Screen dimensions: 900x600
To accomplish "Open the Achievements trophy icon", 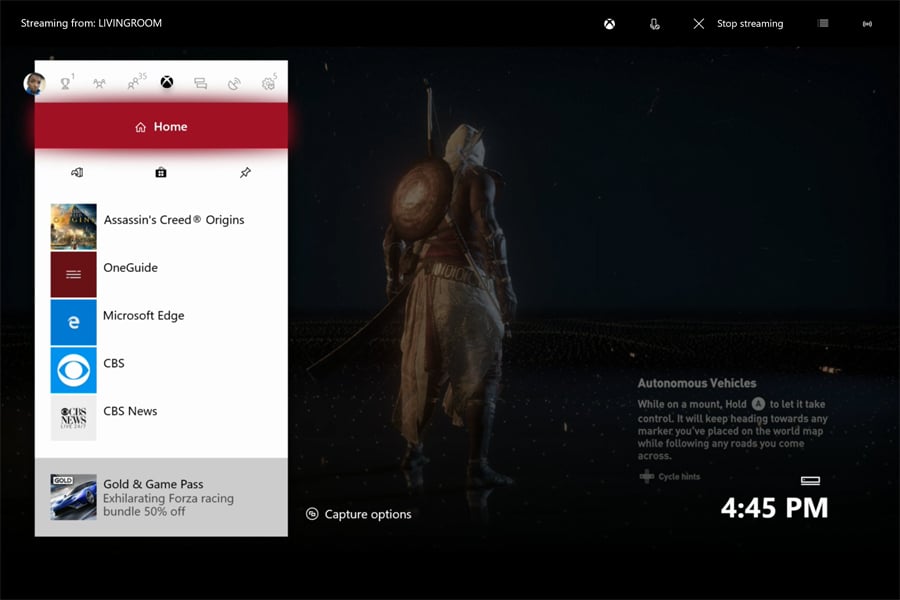I will [x=66, y=83].
